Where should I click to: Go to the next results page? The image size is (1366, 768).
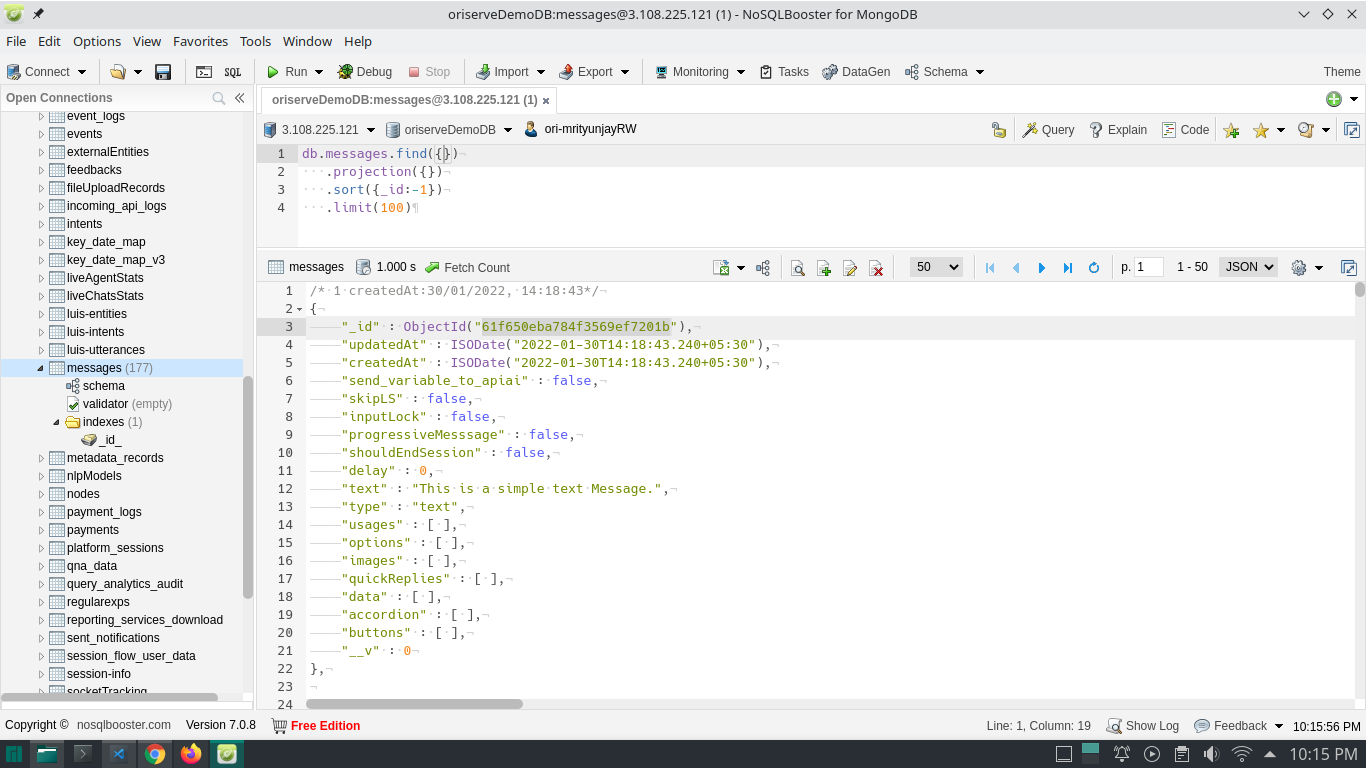coord(1042,268)
